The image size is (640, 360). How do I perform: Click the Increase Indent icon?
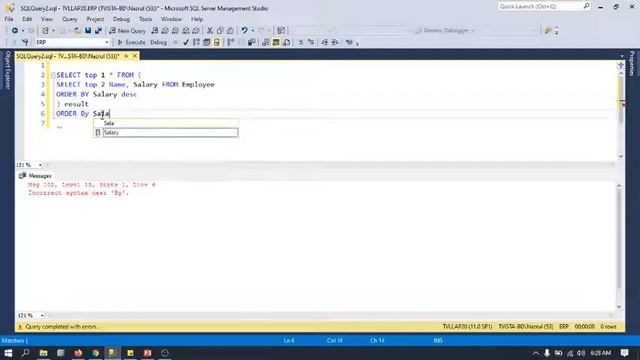335,42
